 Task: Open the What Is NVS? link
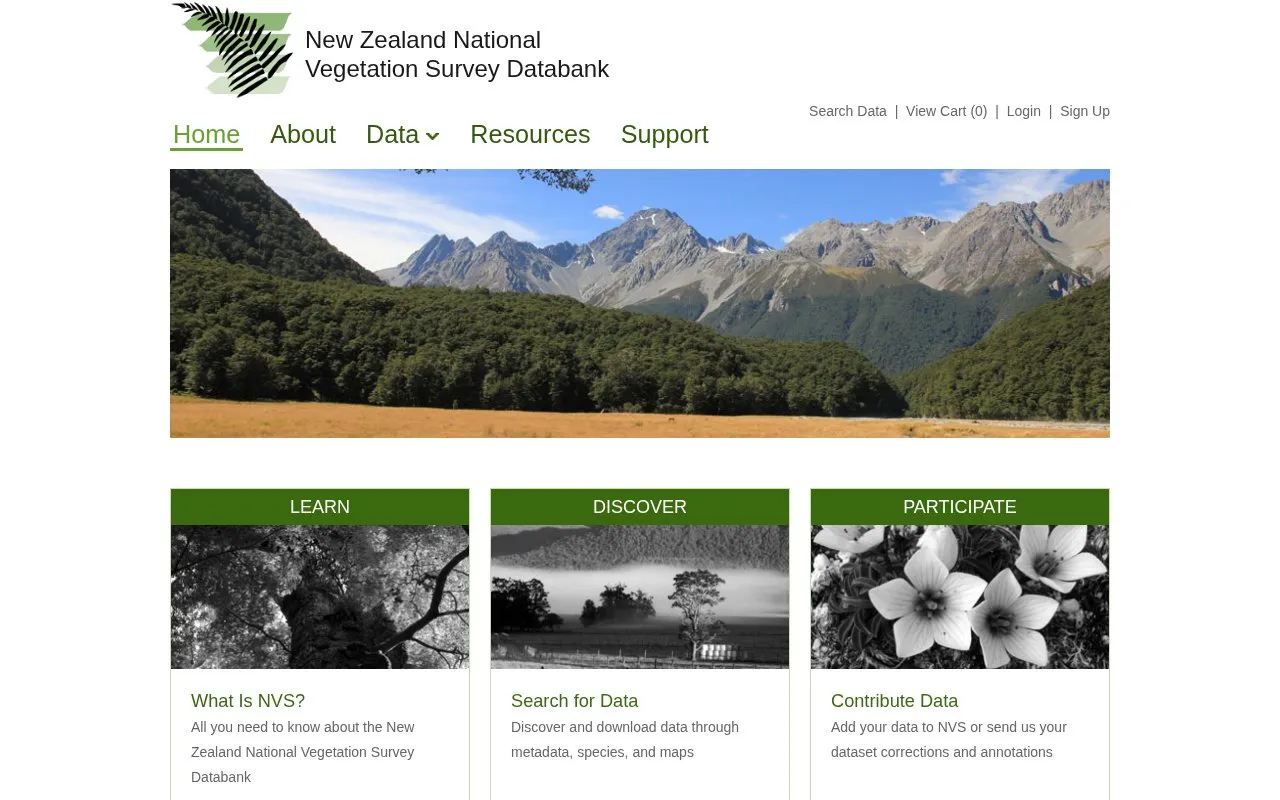(248, 701)
